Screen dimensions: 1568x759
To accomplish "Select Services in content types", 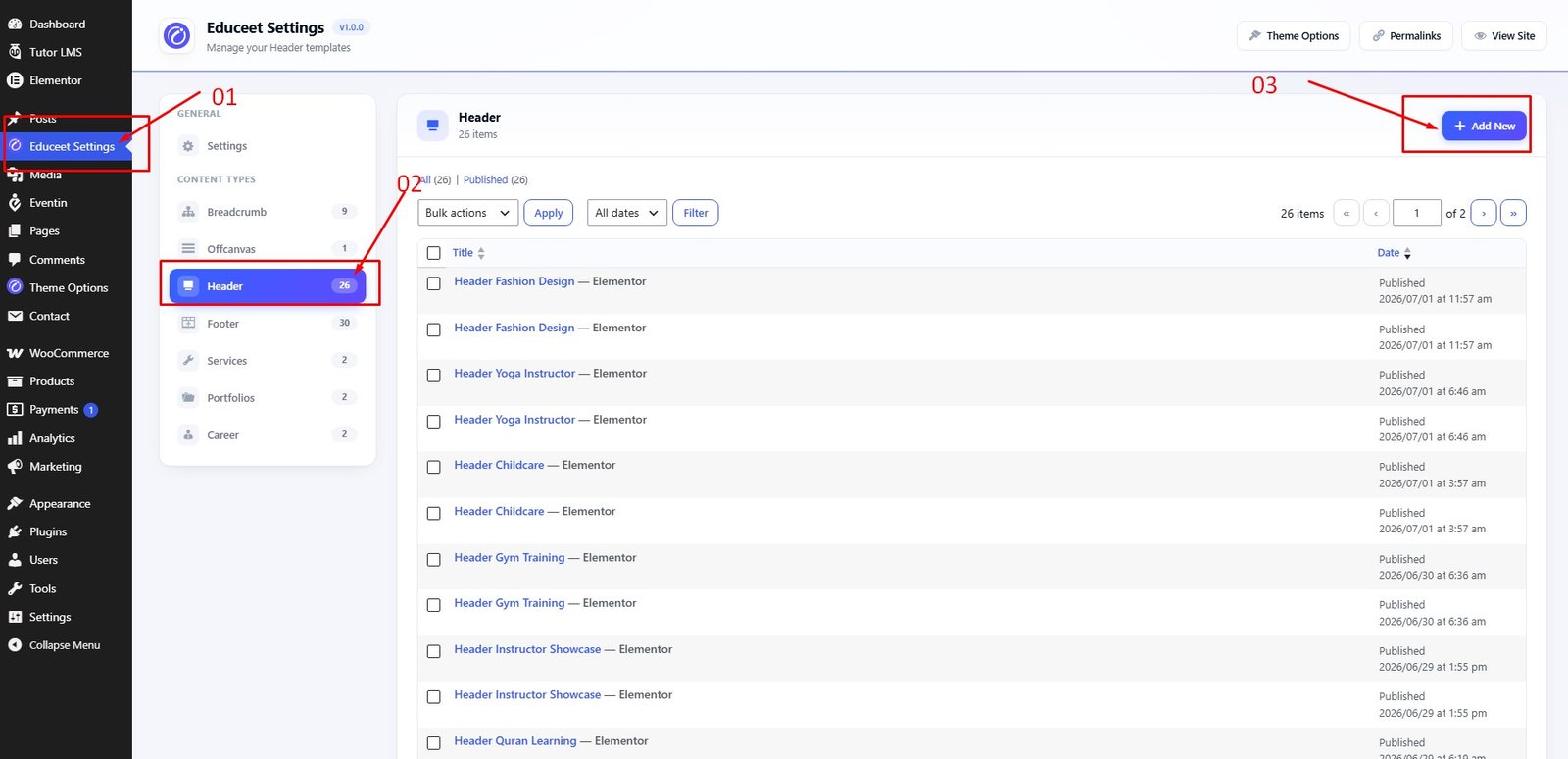I will (x=268, y=361).
